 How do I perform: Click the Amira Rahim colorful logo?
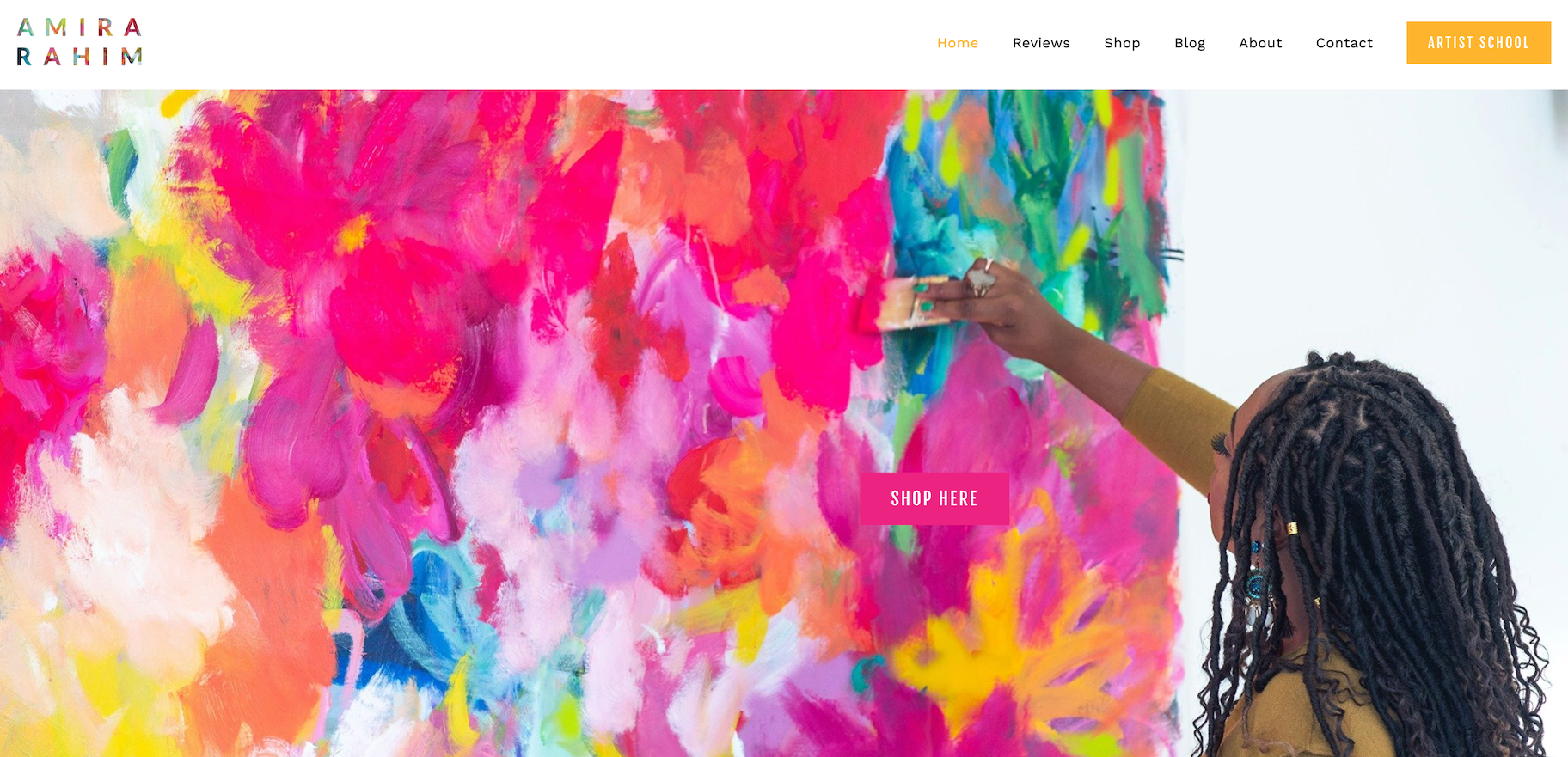(79, 42)
